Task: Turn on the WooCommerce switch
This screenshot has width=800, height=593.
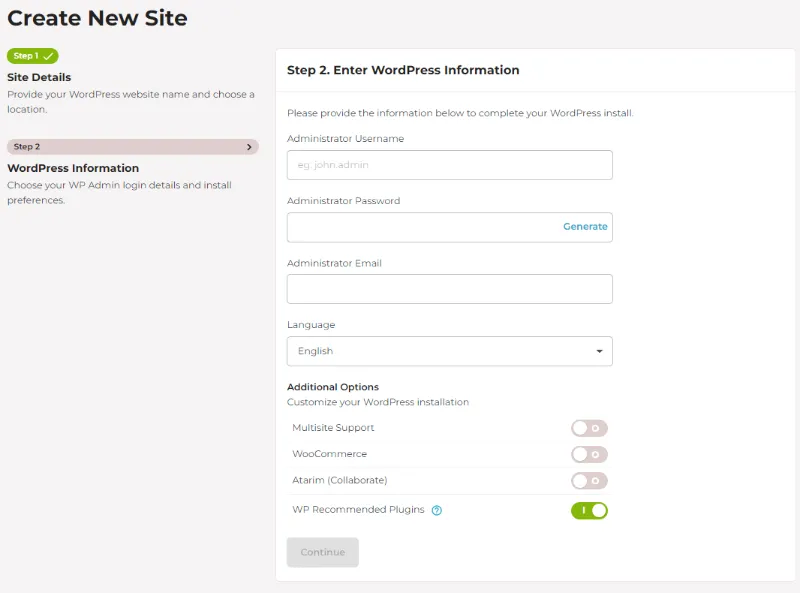Action: [x=590, y=454]
